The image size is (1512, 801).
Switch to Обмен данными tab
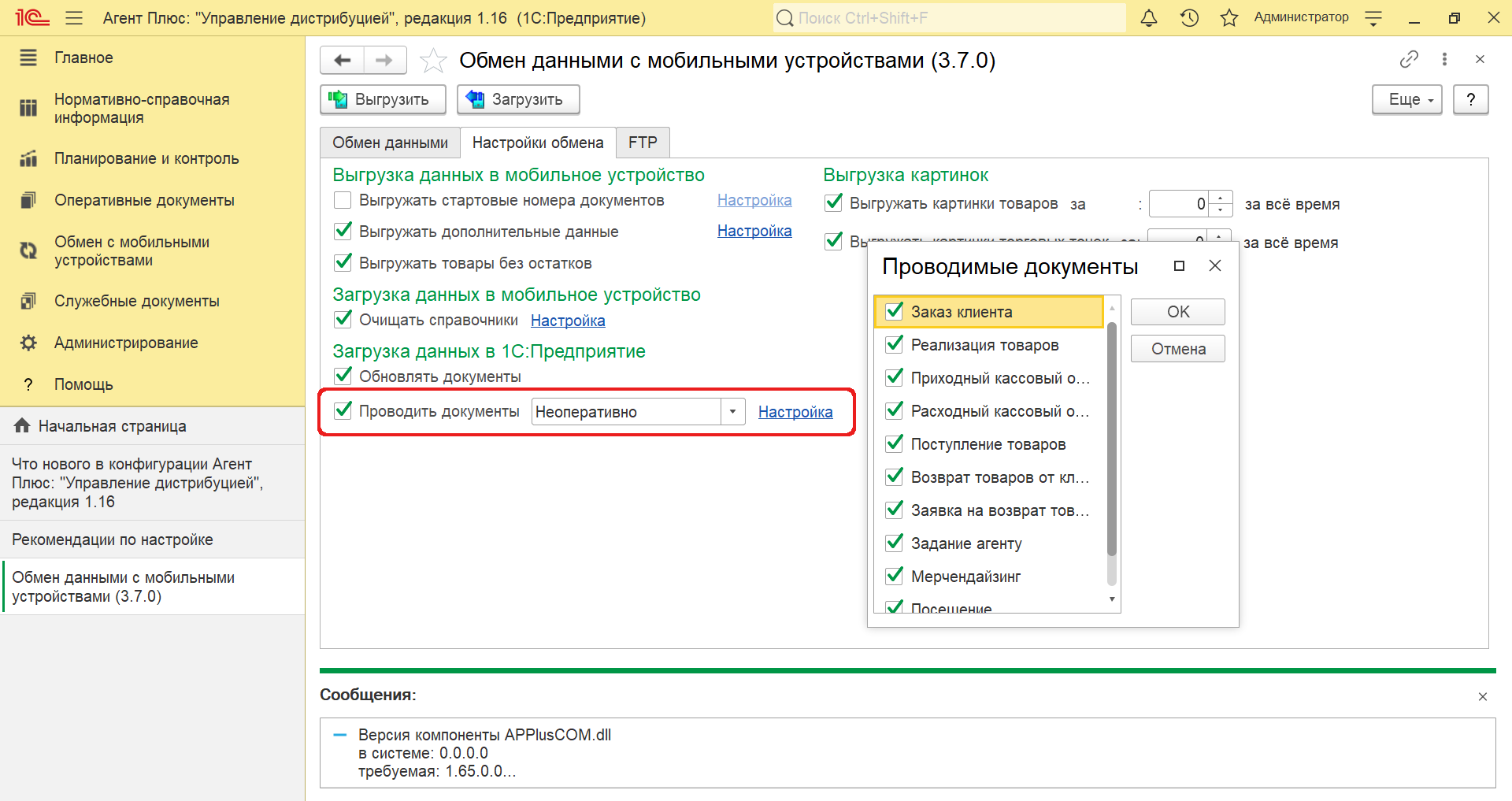pos(390,143)
